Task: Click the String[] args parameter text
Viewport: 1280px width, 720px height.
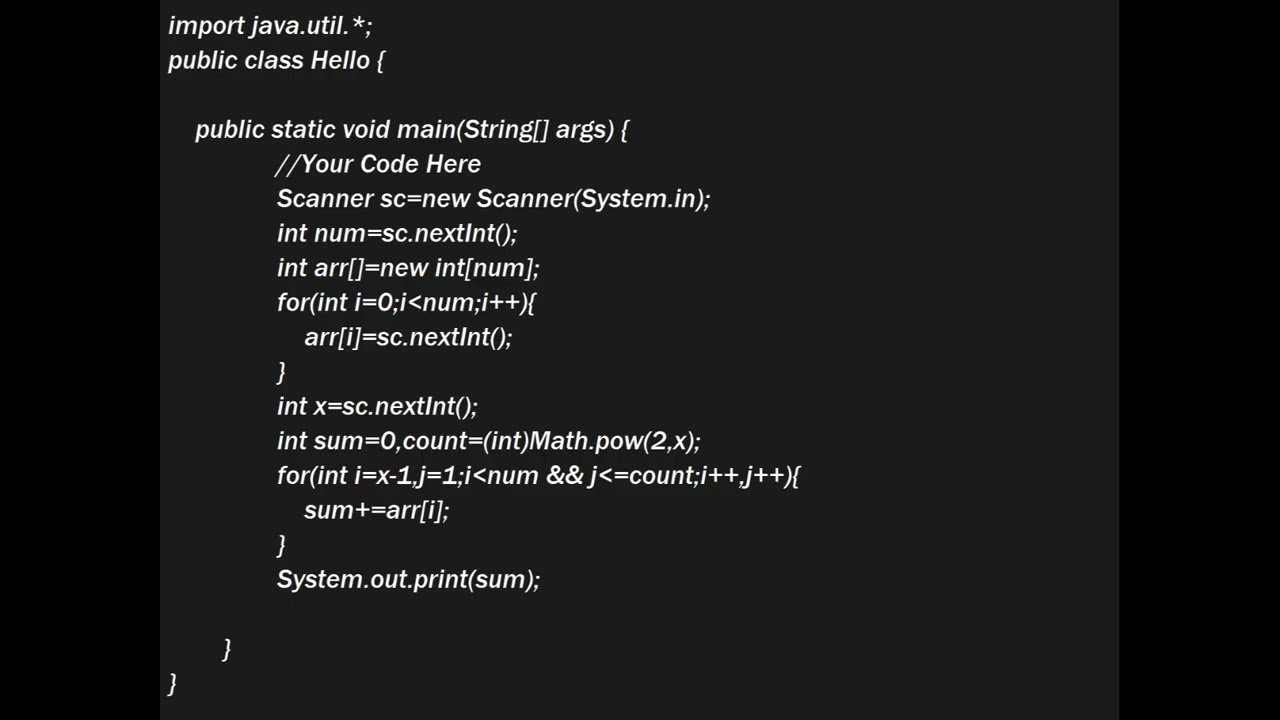Action: tap(536, 130)
